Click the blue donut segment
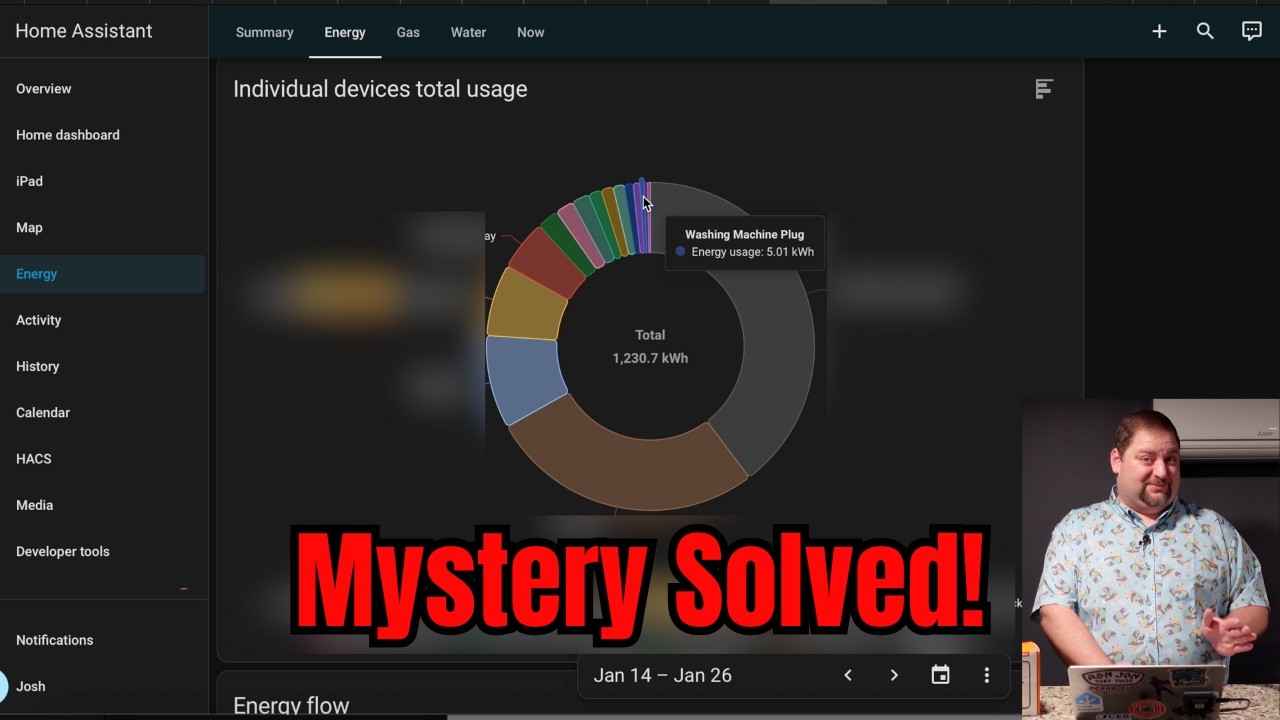The width and height of the screenshot is (1280, 720). coord(523,378)
